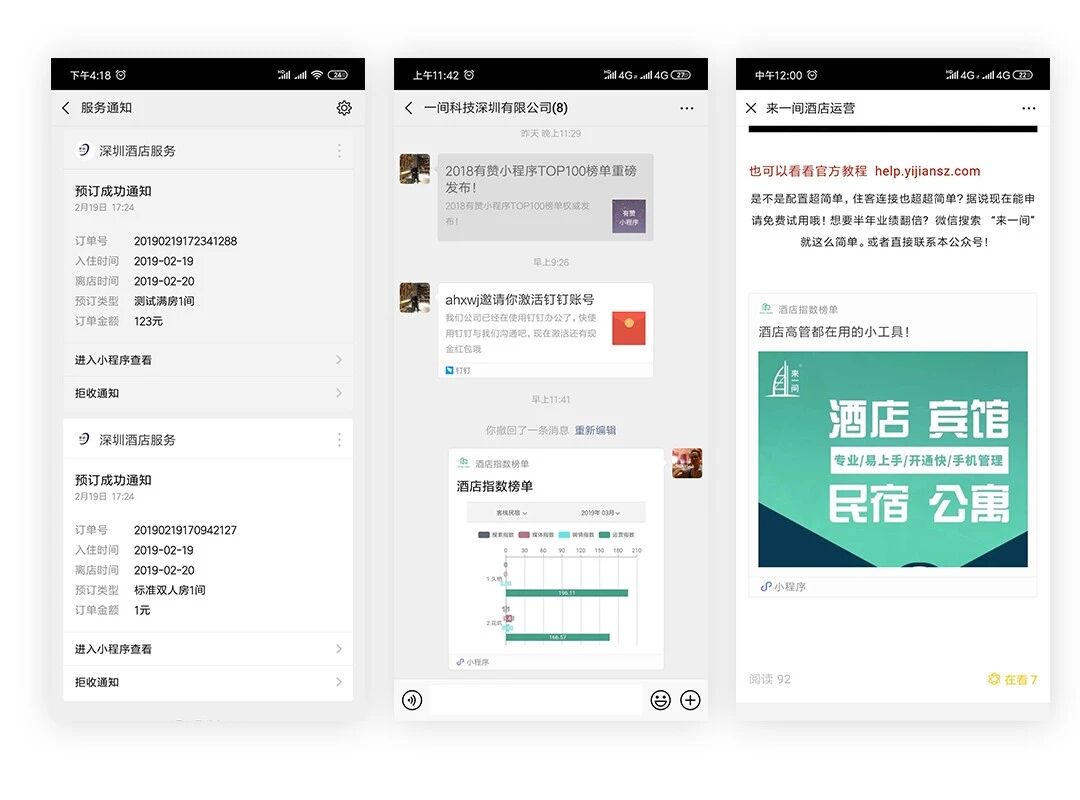Tap 阅读 92 read count
This screenshot has height=800, width=1080.
coord(769,679)
